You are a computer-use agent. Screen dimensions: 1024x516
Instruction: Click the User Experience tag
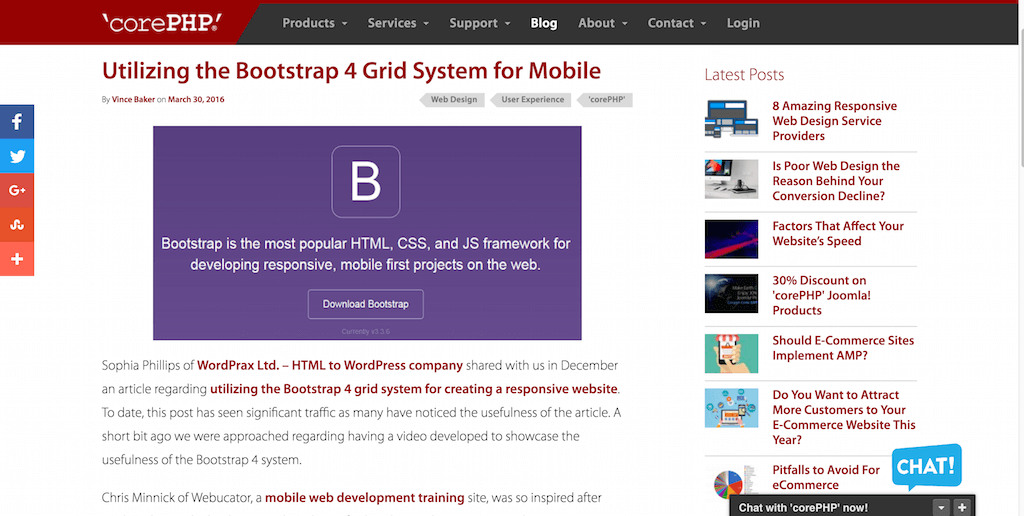(532, 100)
